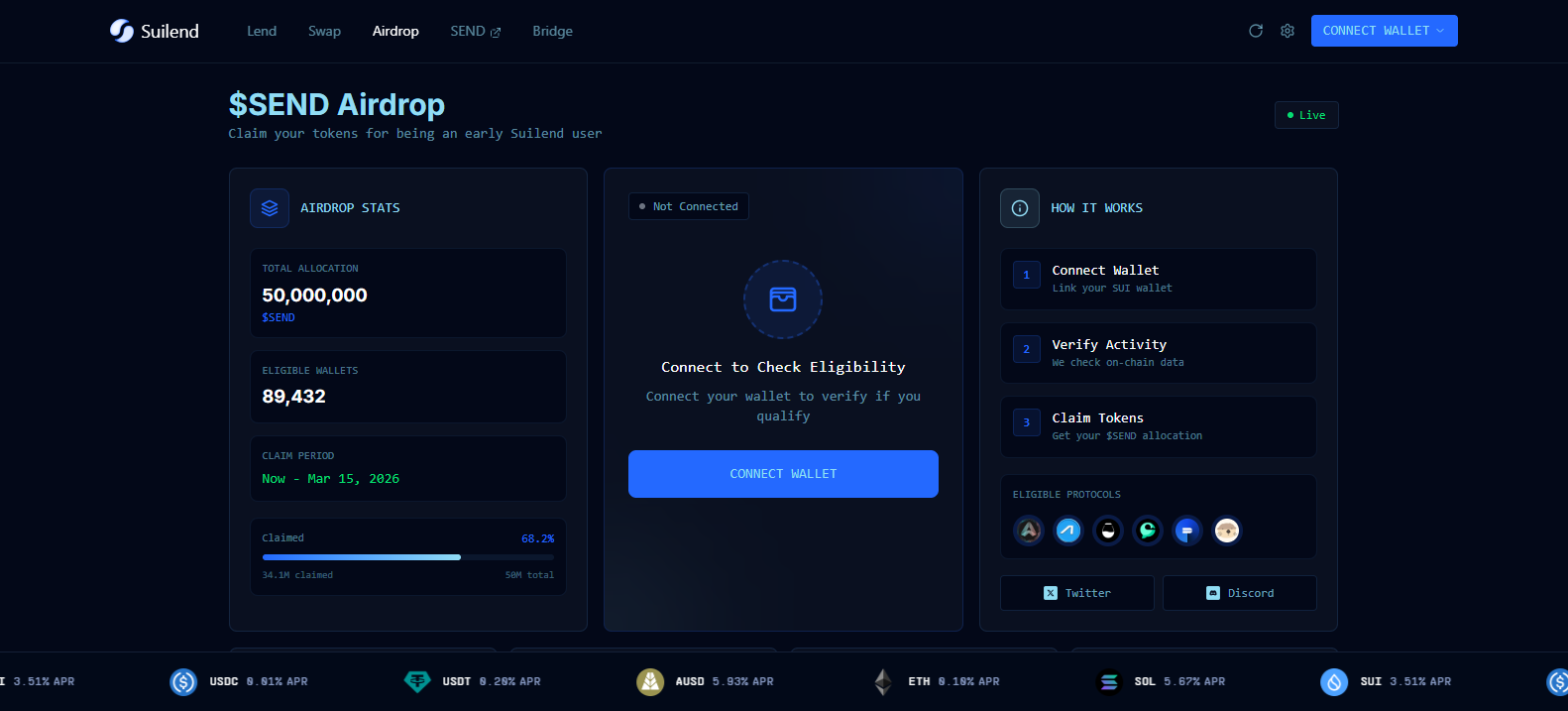Click the 68.2% claimed percentage

click(538, 538)
